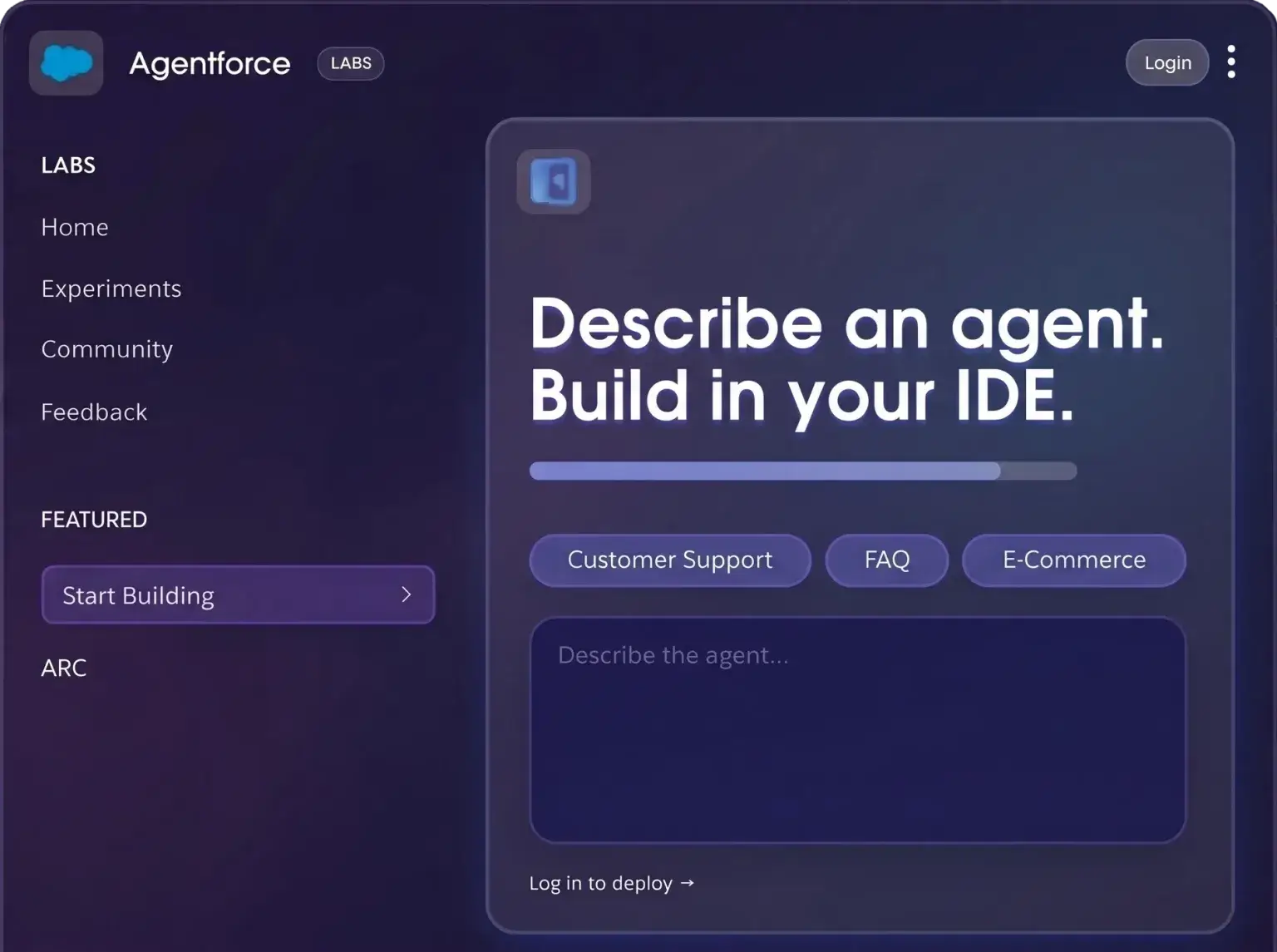The width and height of the screenshot is (1277, 952).
Task: Go to Home in the sidebar
Action: tap(75, 227)
